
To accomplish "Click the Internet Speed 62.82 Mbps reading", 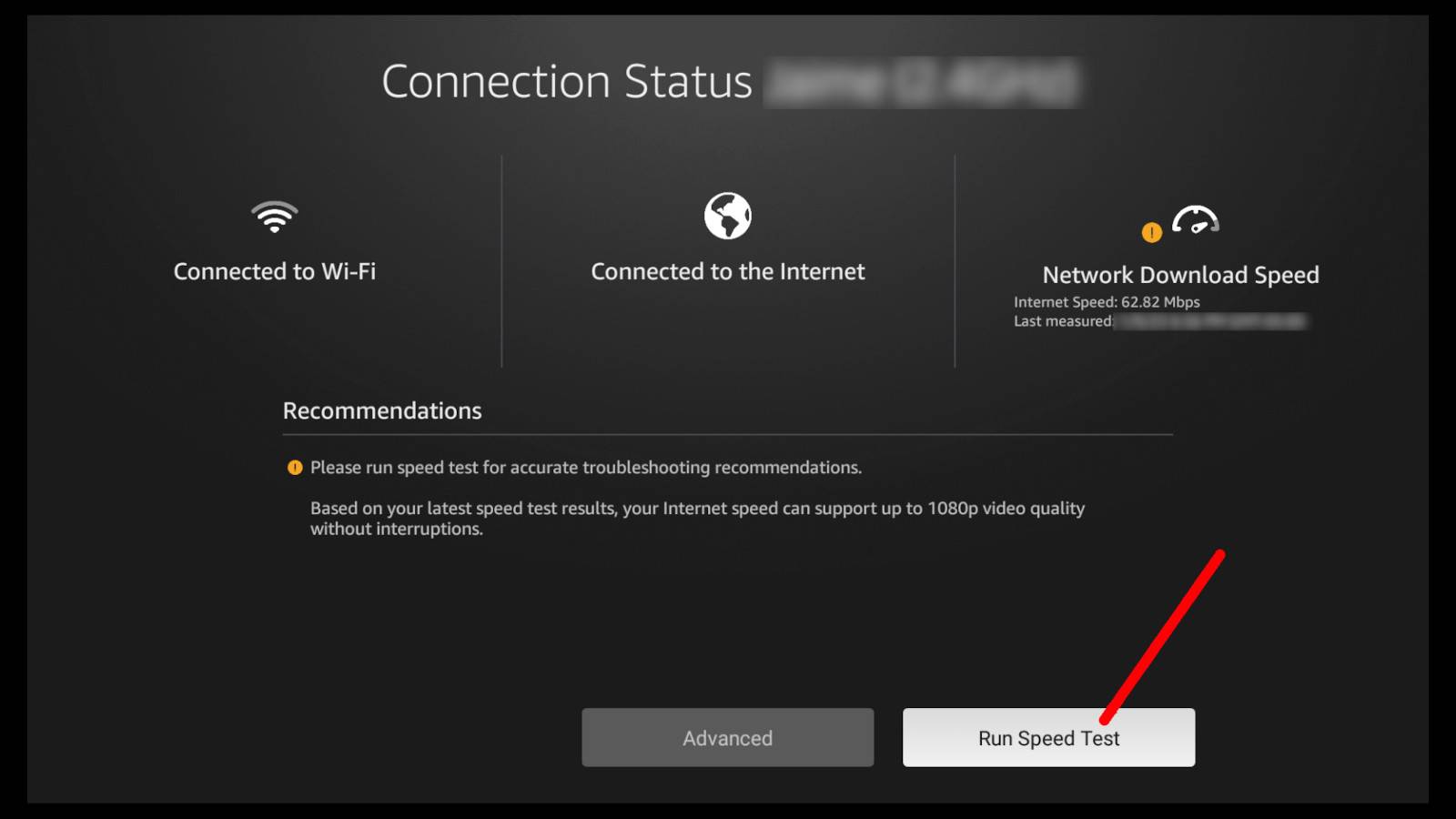I will [1107, 302].
